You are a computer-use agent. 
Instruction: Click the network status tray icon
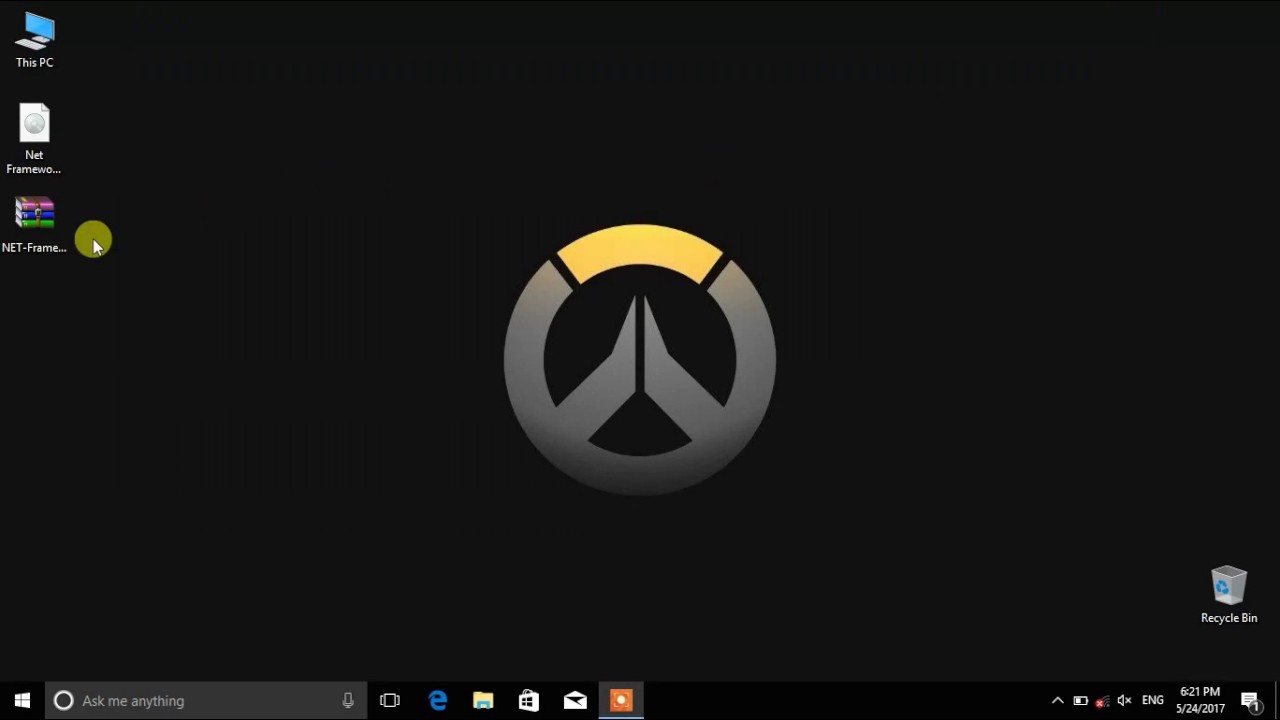pos(1102,701)
